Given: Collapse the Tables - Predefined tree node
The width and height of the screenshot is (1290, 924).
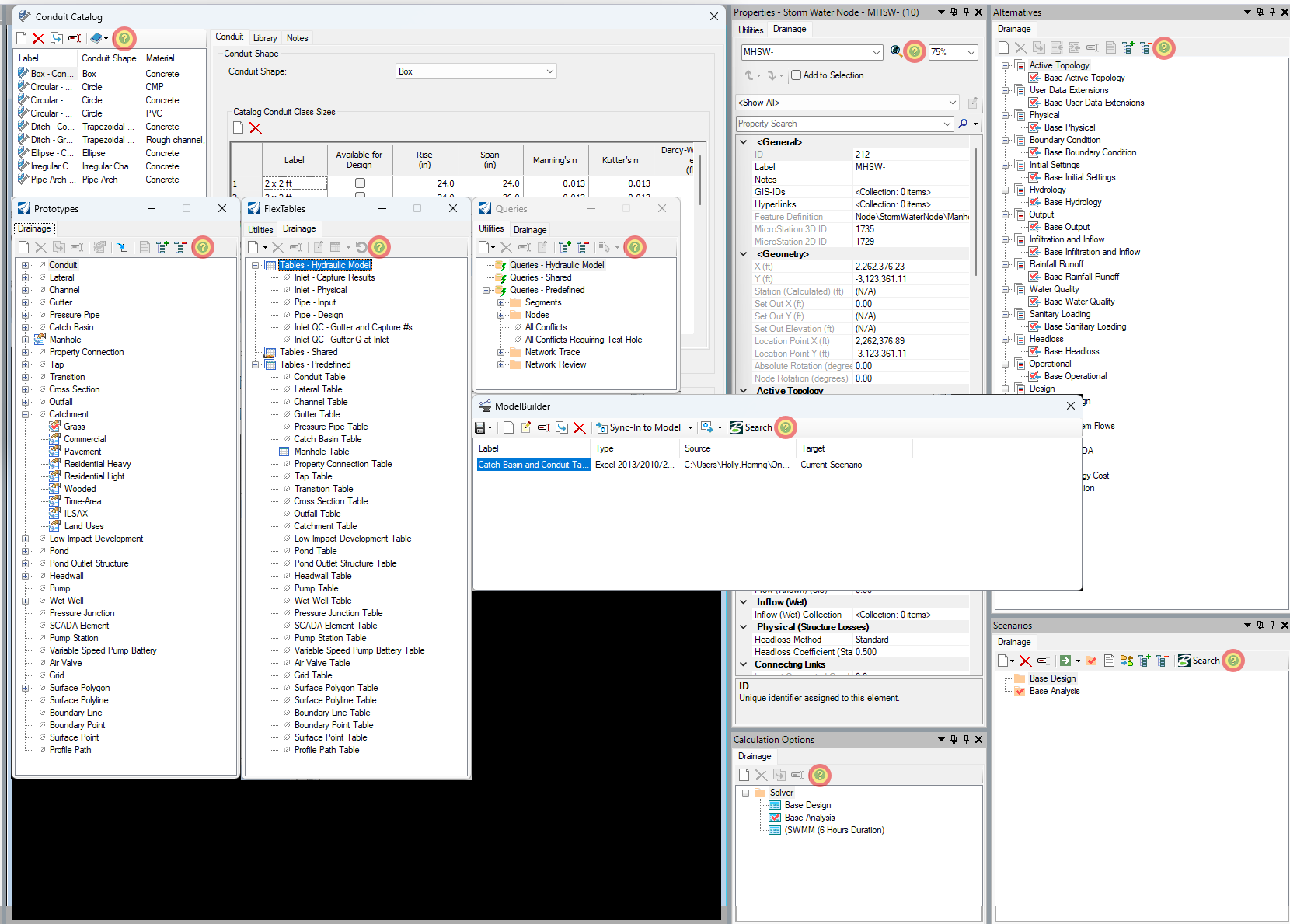Looking at the screenshot, I should tap(256, 364).
